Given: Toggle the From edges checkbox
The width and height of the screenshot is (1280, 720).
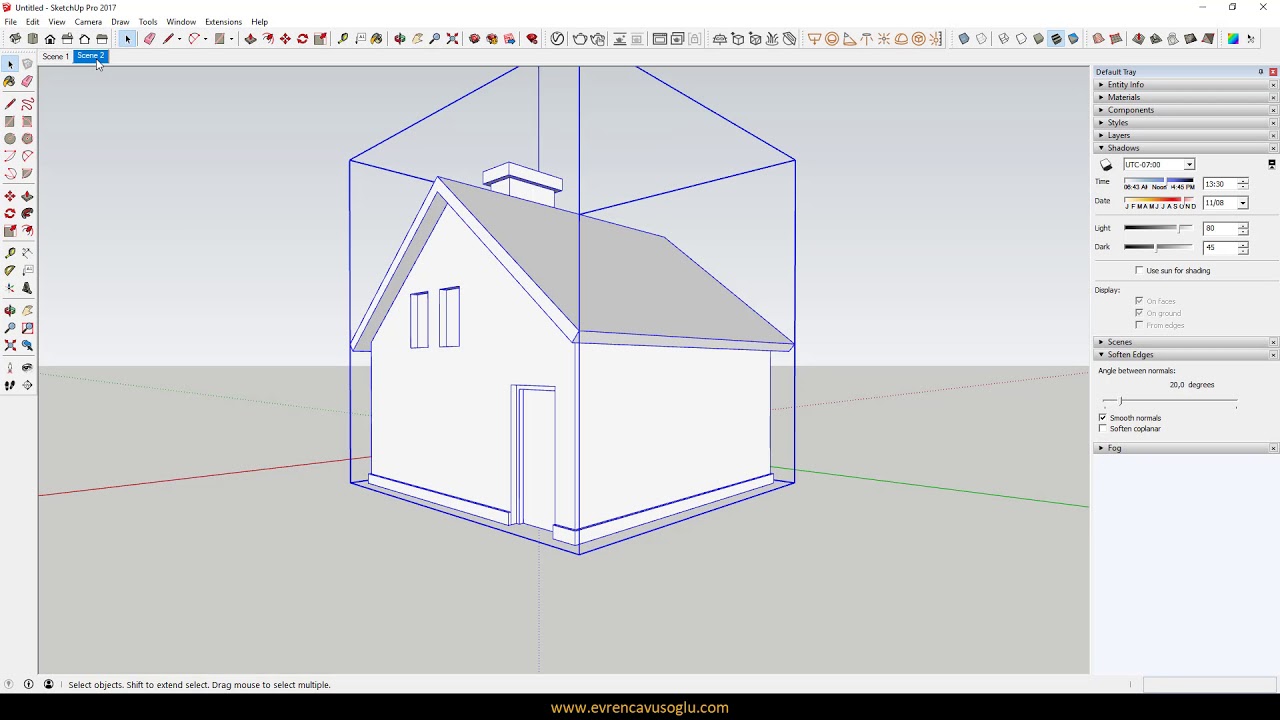Looking at the screenshot, I should [x=1139, y=325].
